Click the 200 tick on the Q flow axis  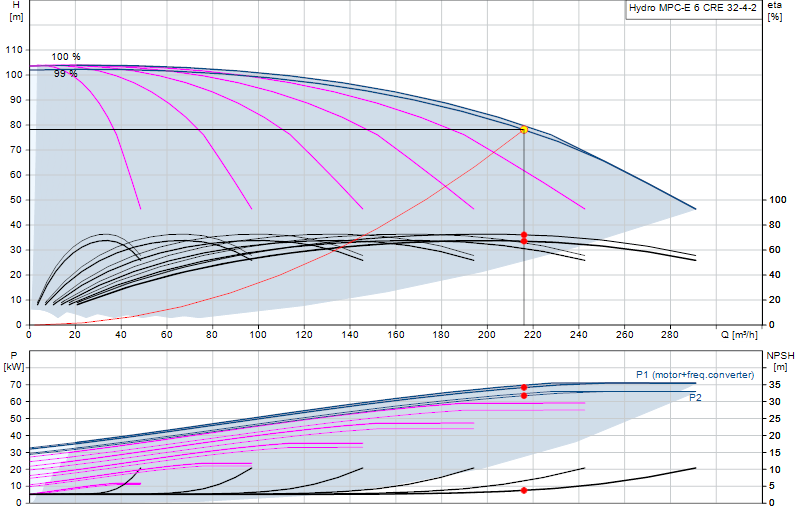(487, 335)
